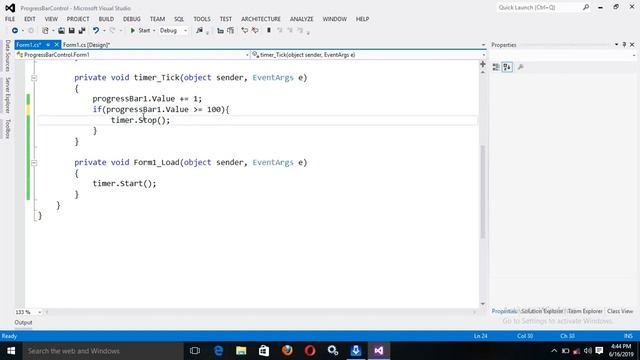Click the New Project toolbar icon

point(45,31)
